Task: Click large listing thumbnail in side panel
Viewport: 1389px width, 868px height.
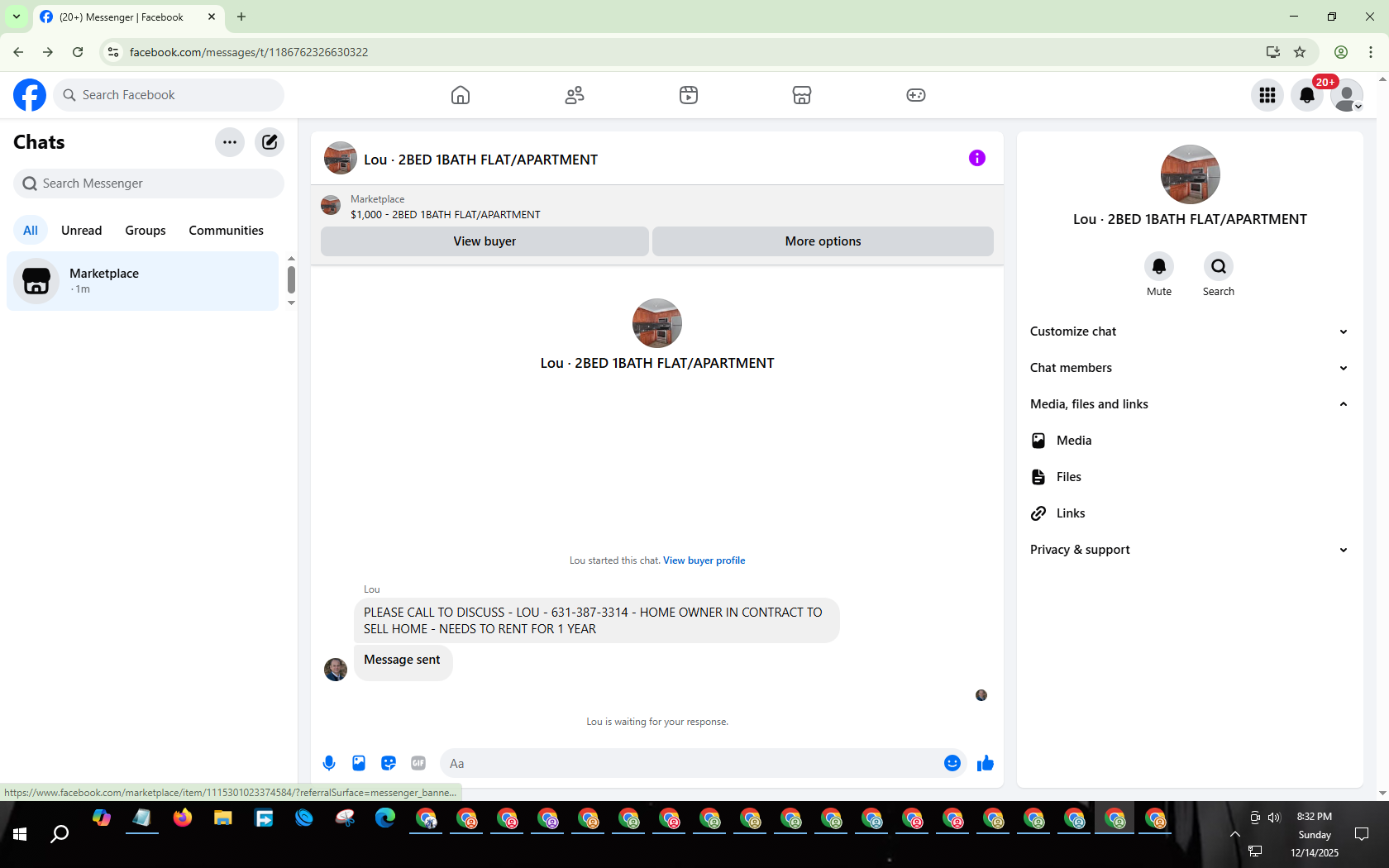Action: click(1191, 174)
